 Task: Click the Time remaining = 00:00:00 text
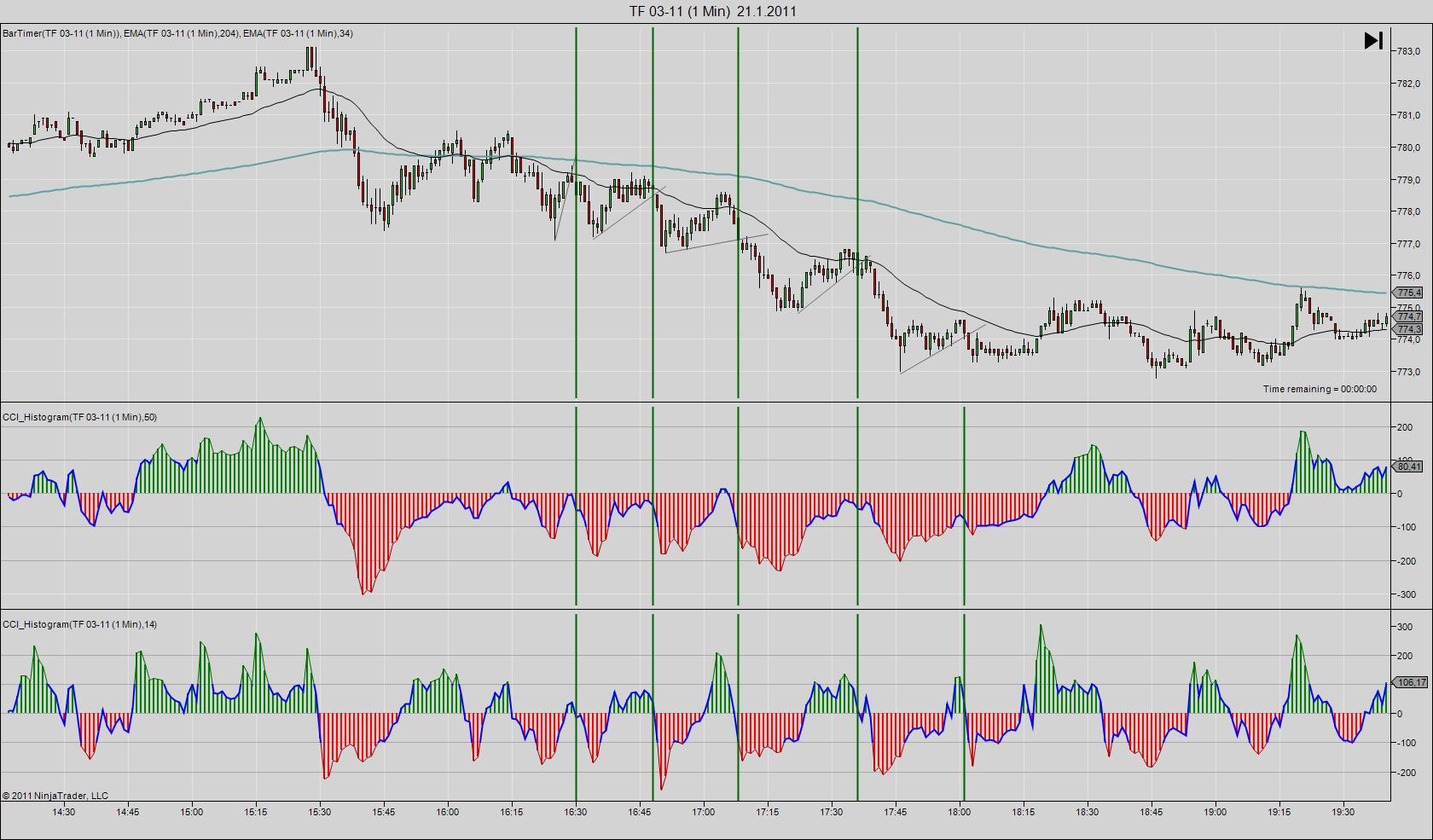point(1320,389)
